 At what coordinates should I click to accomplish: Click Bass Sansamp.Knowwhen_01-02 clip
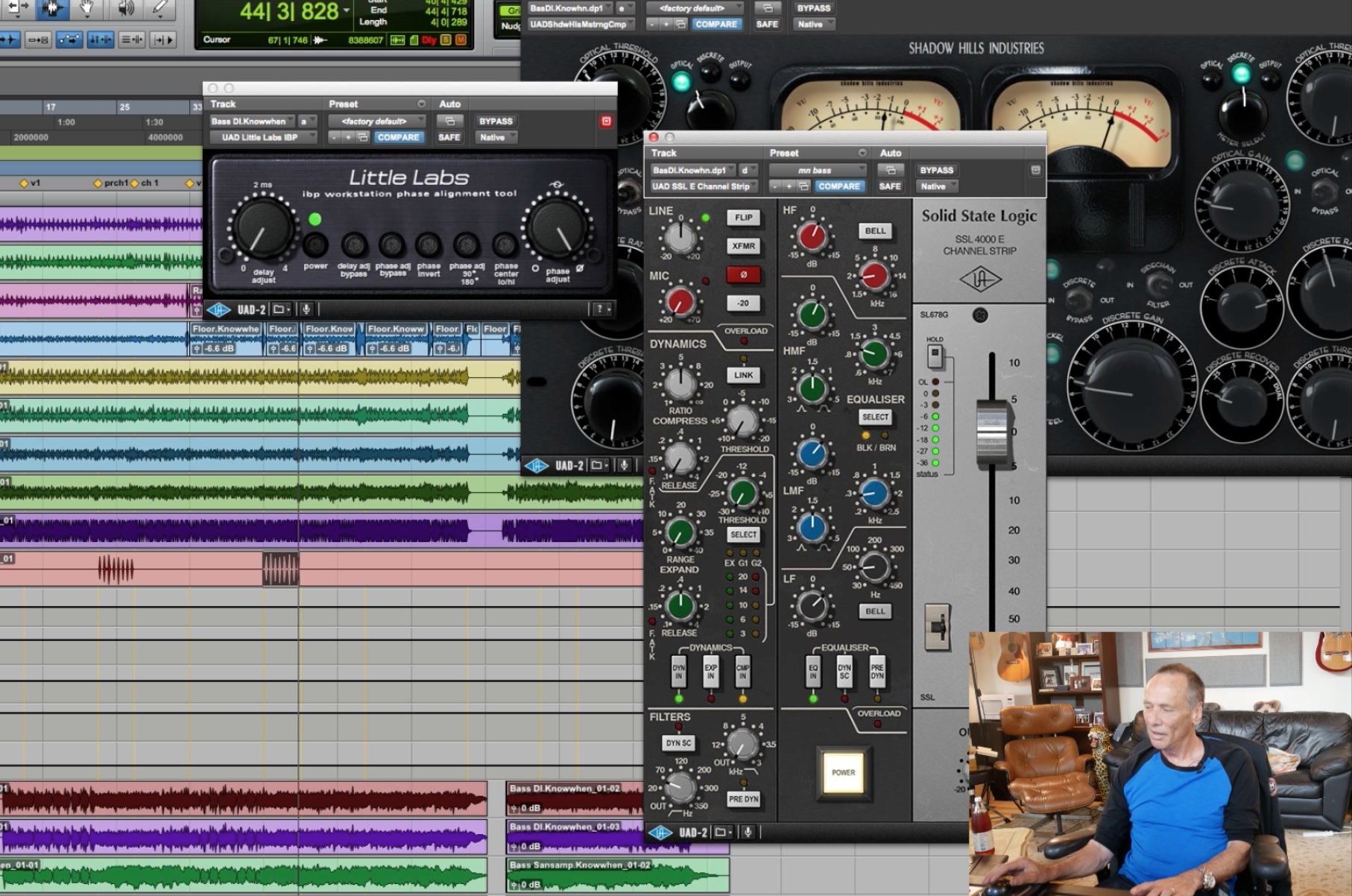(x=618, y=875)
